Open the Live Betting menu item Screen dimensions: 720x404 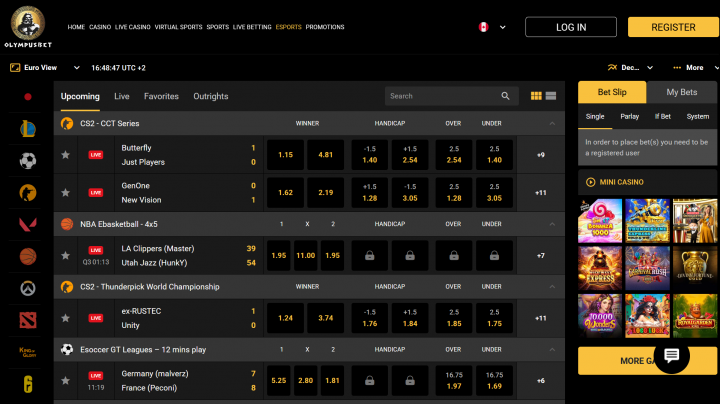(252, 27)
